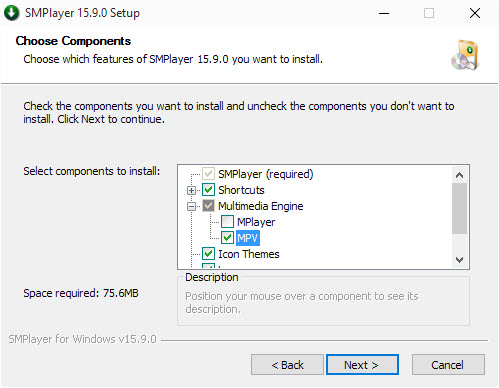Click the SMPlayer installer icon in title bar
The height and width of the screenshot is (388, 499).
pos(11,13)
